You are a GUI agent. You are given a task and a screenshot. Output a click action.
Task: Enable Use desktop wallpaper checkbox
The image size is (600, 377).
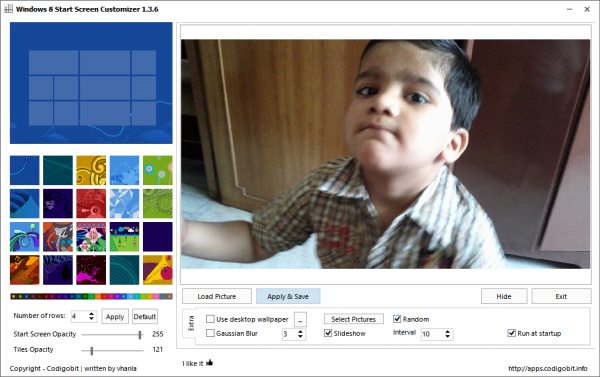tap(210, 319)
